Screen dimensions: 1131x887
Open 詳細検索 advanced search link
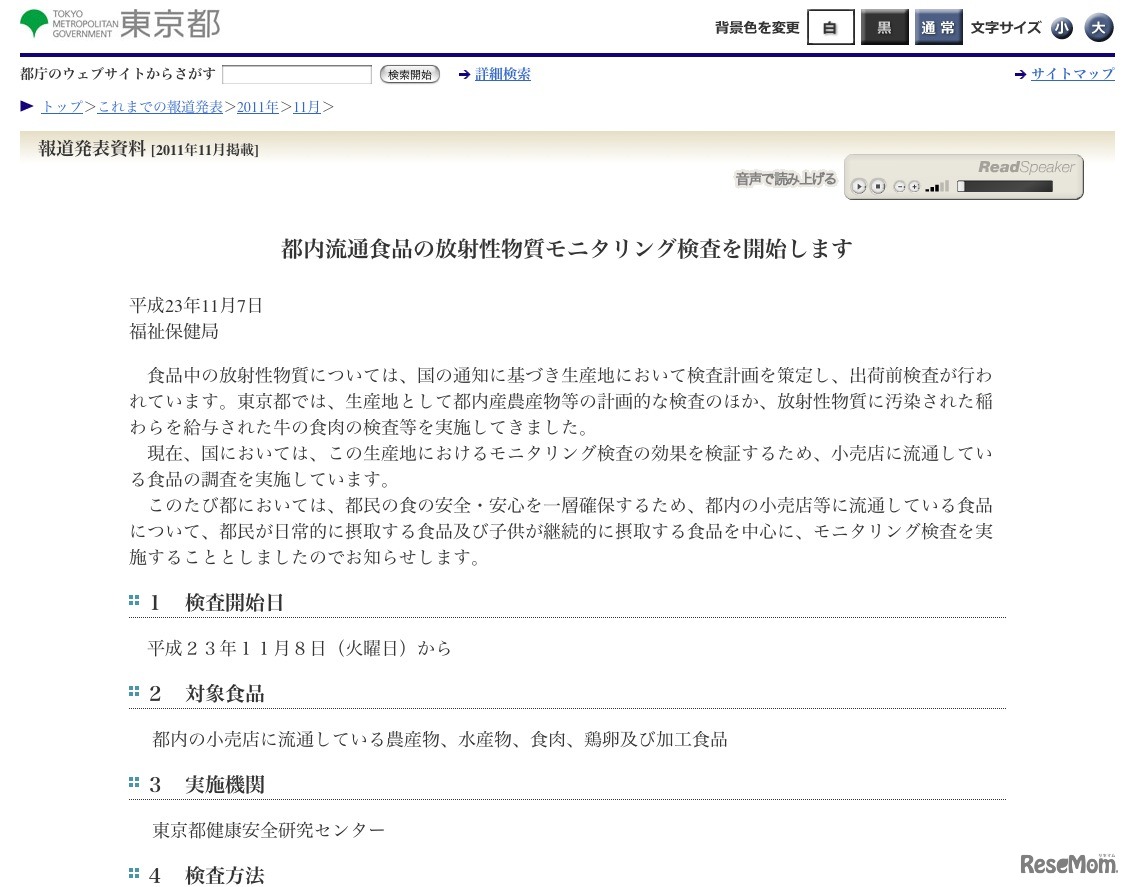(503, 74)
